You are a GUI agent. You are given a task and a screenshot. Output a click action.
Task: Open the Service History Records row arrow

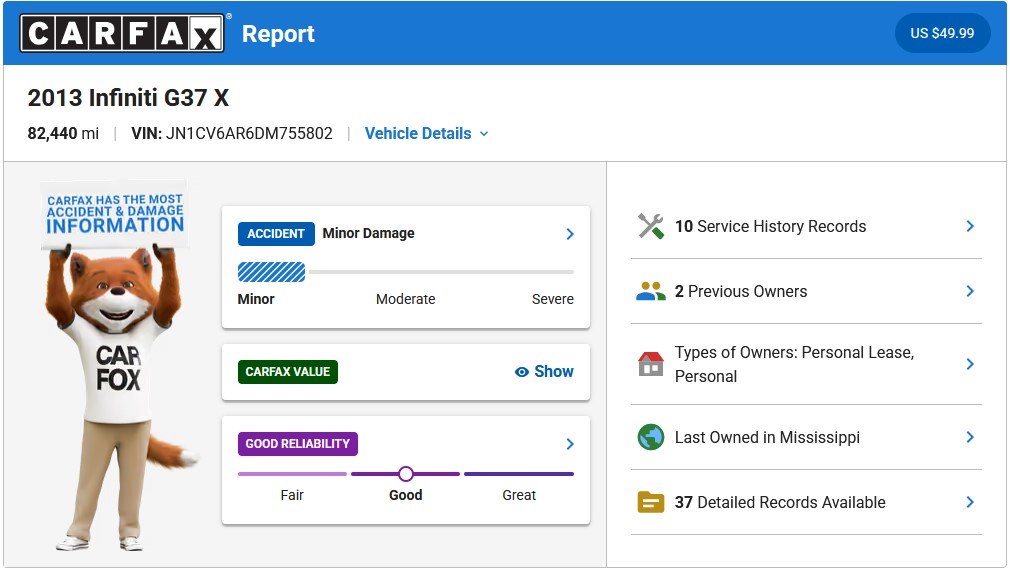point(970,226)
